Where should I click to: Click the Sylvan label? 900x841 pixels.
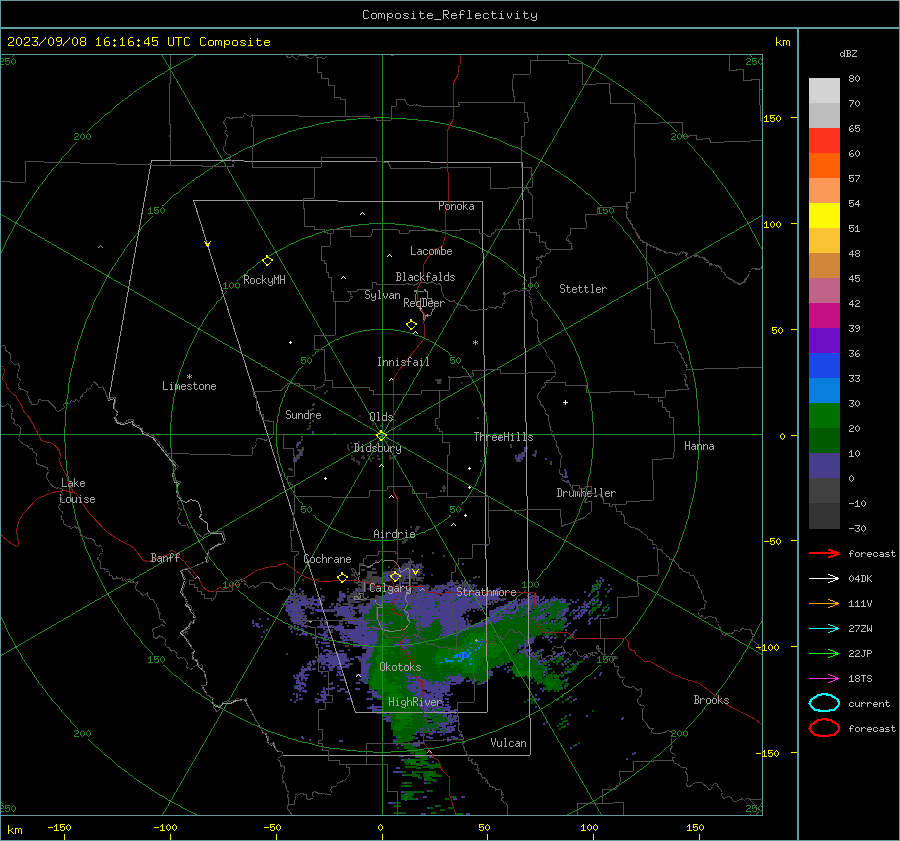(x=382, y=295)
